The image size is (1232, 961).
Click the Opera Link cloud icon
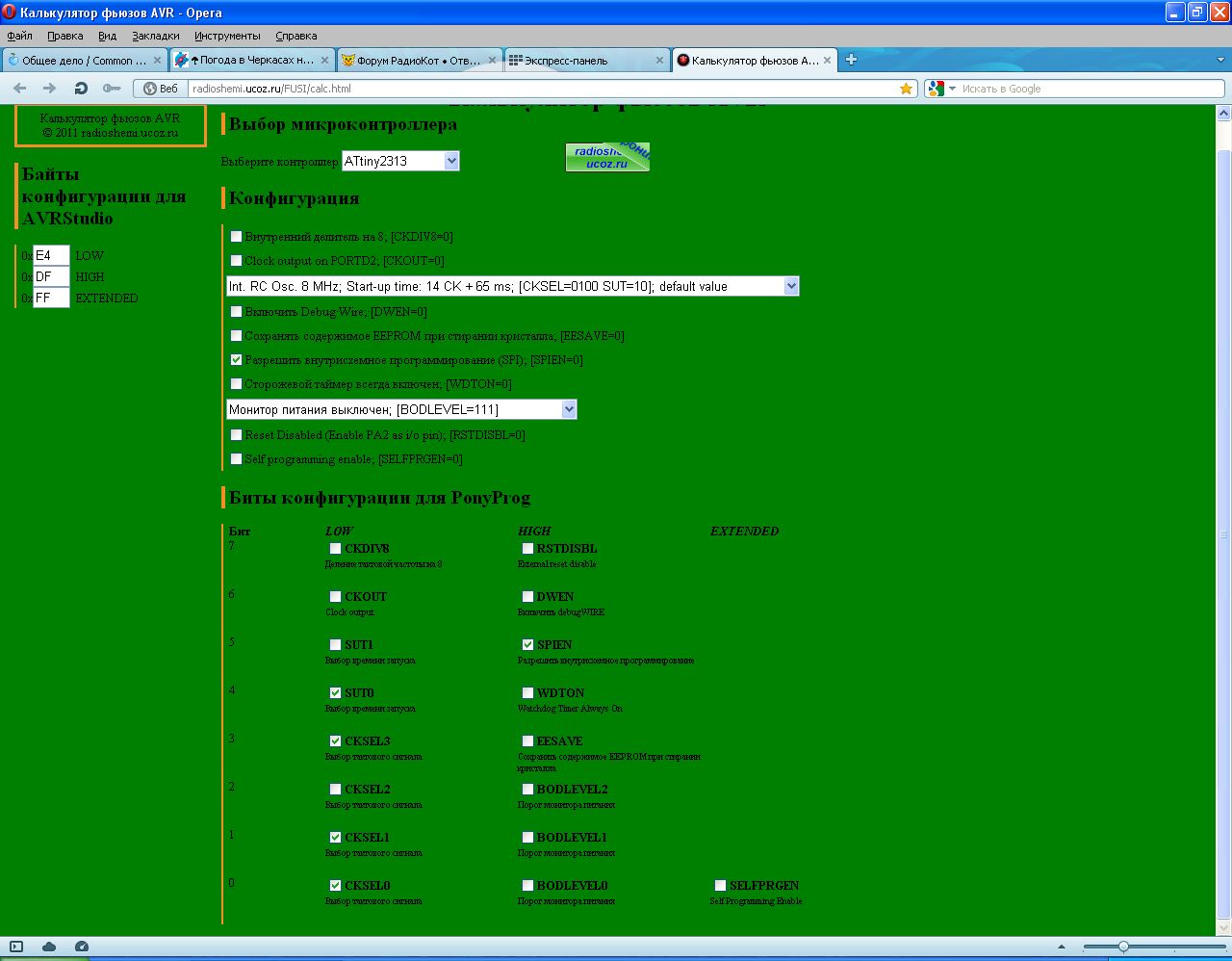pos(49,947)
